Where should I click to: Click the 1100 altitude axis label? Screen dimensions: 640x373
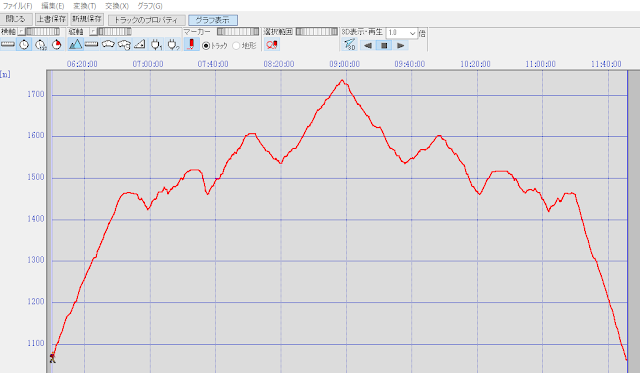(x=36, y=343)
